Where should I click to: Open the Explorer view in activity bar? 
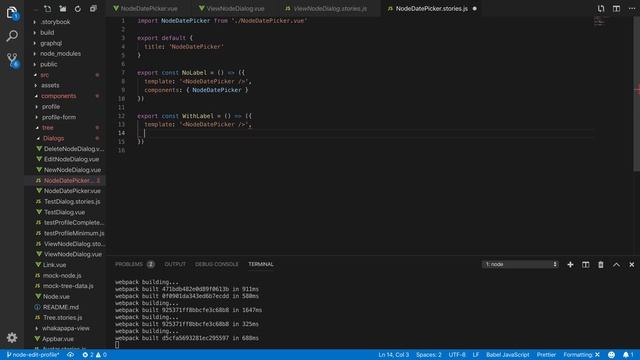click(x=12, y=13)
